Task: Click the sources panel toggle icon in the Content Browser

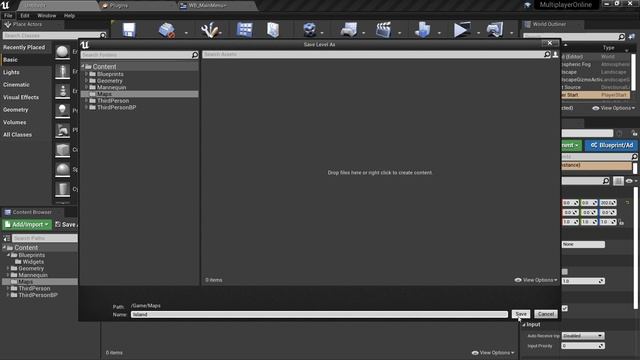Action: click(7, 238)
